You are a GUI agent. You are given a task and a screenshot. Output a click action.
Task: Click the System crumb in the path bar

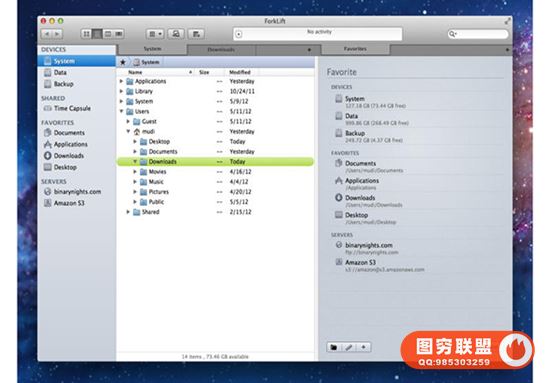point(146,62)
